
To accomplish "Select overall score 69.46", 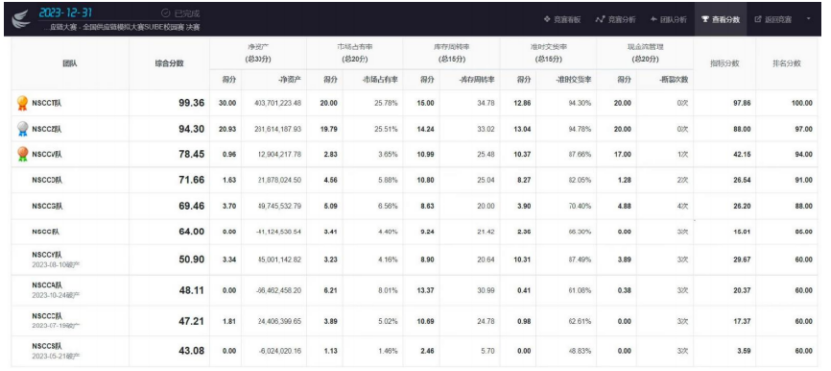I will pos(191,206).
